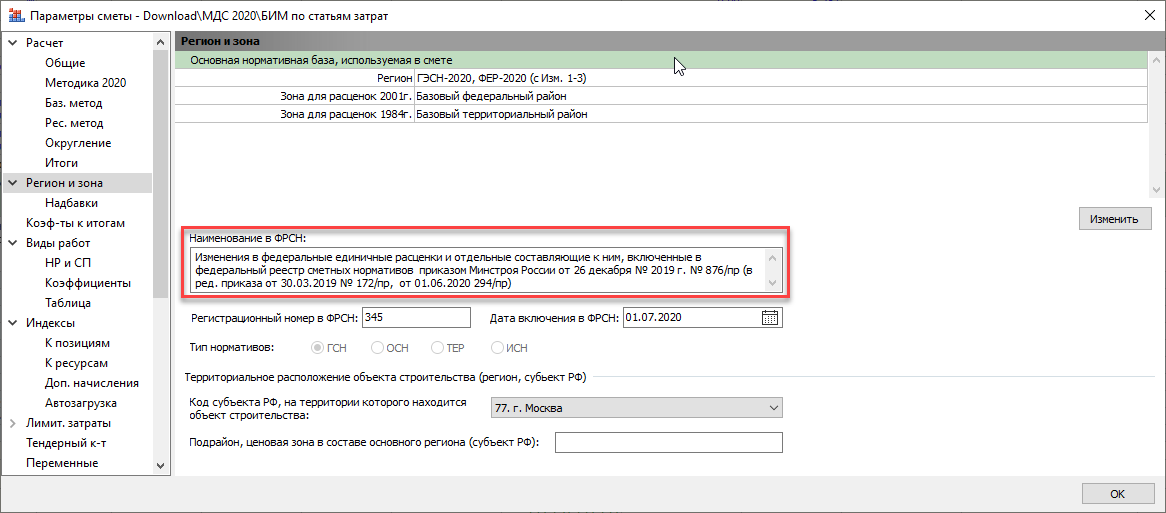The width and height of the screenshot is (1166, 513).
Task: Open the Надбавки section
Action: point(71,203)
